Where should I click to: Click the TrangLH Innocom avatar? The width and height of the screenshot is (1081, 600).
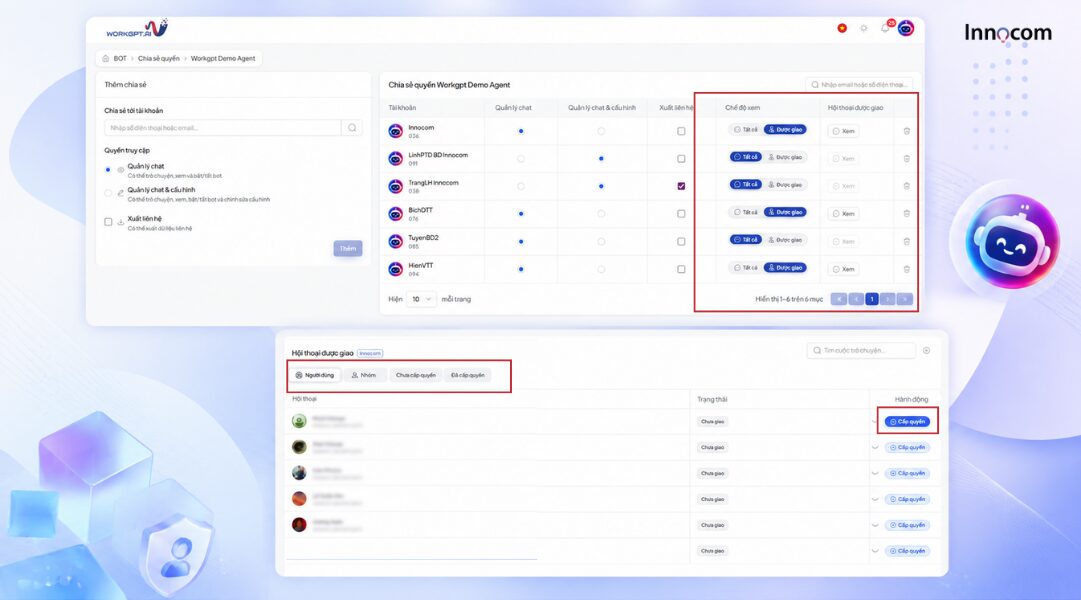[x=396, y=186]
